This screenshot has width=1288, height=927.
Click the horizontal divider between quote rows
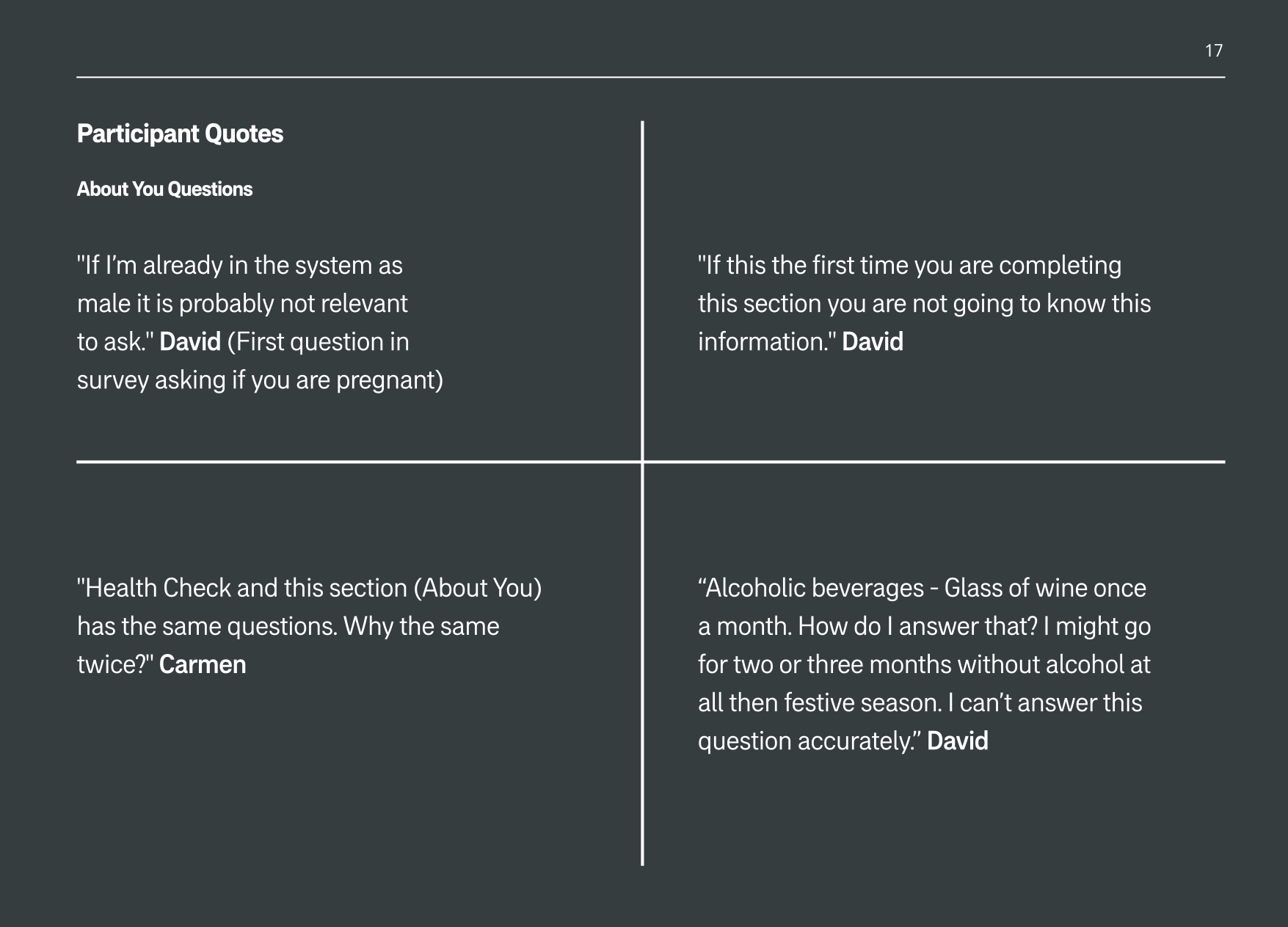click(x=367, y=462)
